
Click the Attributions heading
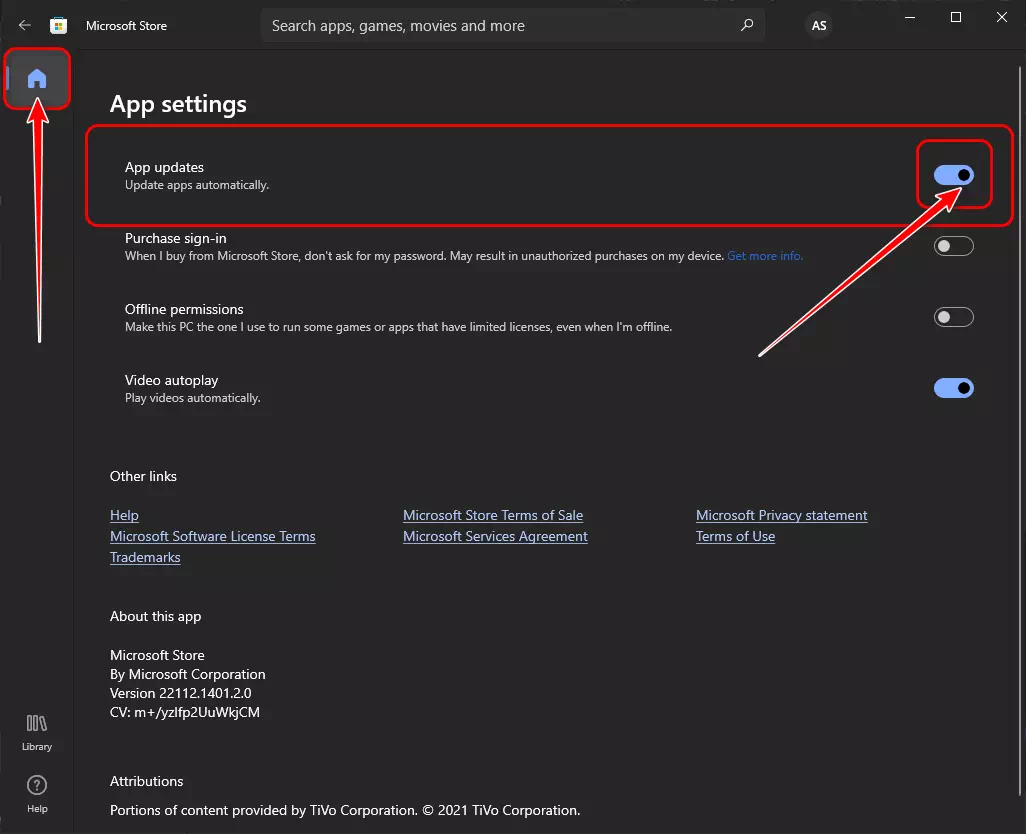[147, 781]
